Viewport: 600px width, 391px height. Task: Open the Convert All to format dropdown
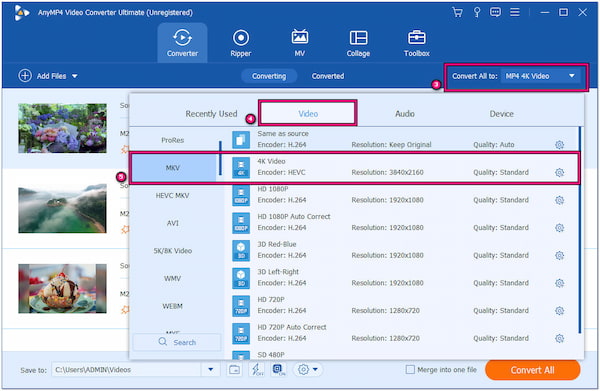(540, 76)
